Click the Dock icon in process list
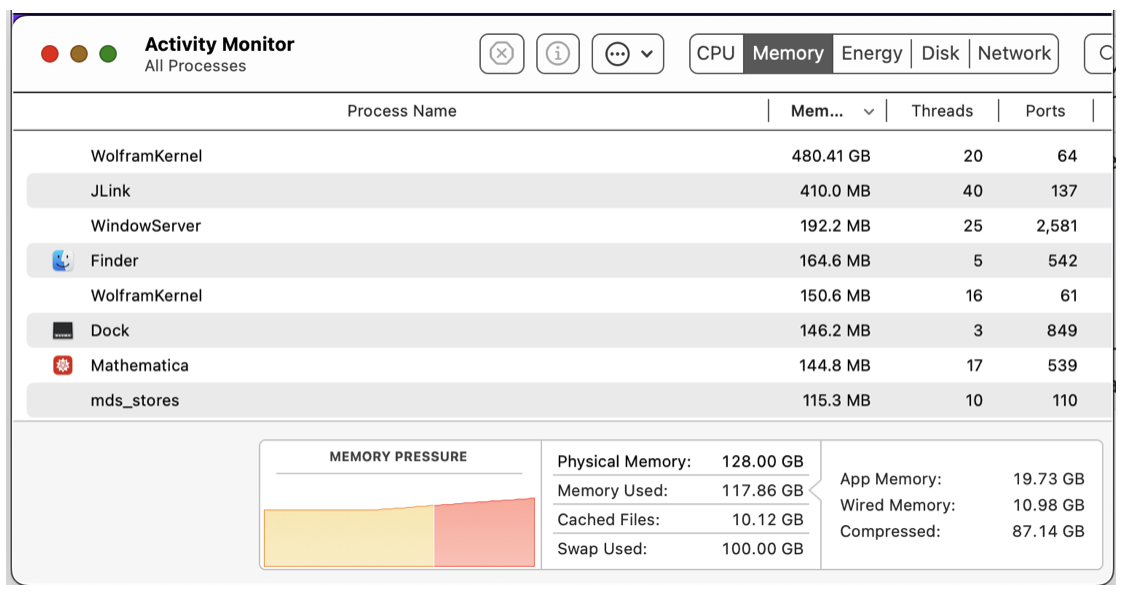 point(62,330)
